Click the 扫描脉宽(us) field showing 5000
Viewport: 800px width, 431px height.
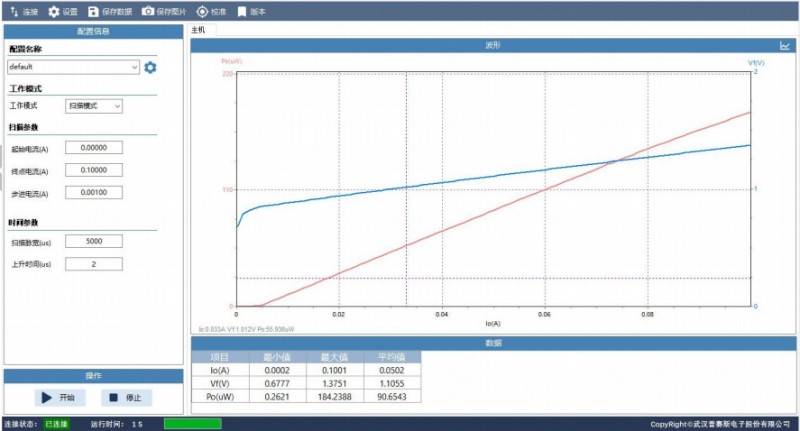click(x=93, y=241)
